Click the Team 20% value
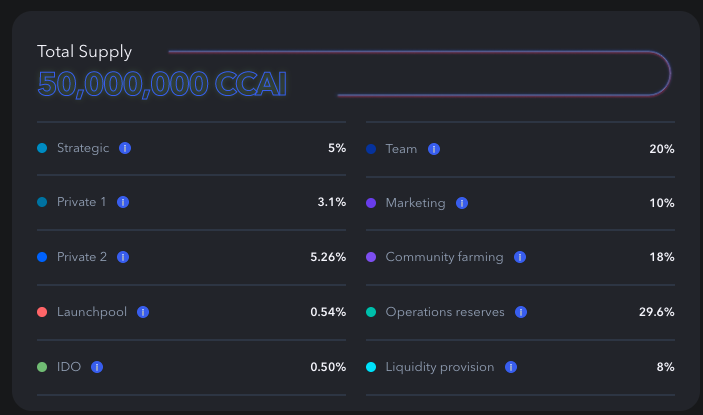This screenshot has width=703, height=415. (662, 149)
